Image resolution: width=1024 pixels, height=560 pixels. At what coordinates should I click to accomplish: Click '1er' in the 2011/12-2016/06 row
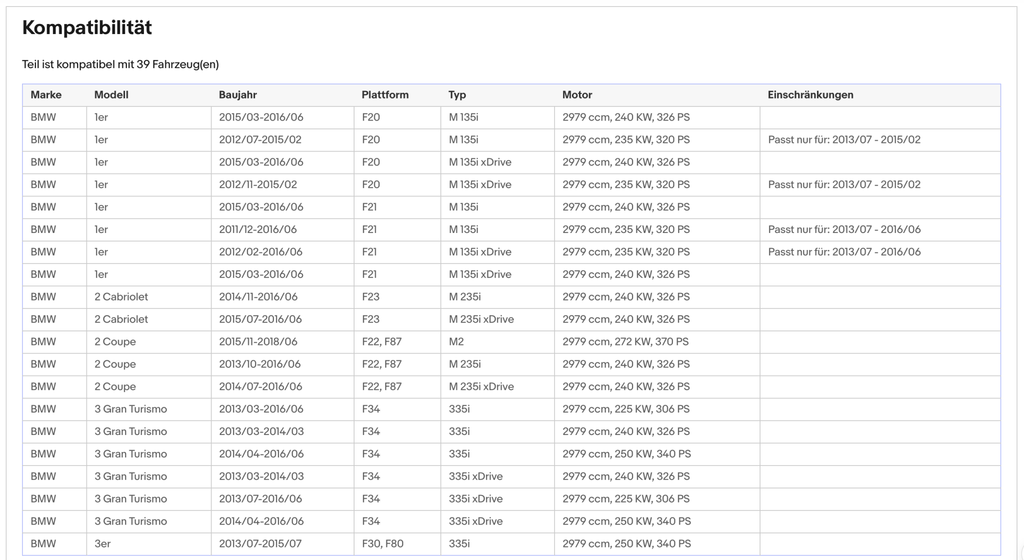[x=101, y=230]
